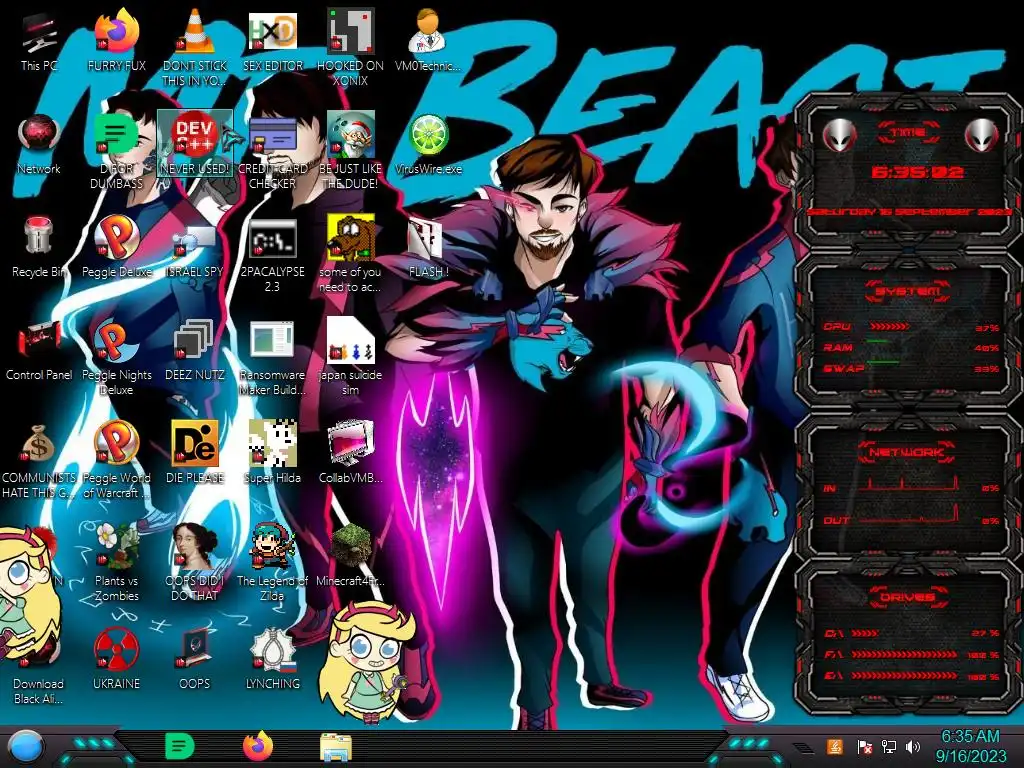
Task: Open the HOOKED ON XONIX shortcut
Action: click(x=350, y=47)
